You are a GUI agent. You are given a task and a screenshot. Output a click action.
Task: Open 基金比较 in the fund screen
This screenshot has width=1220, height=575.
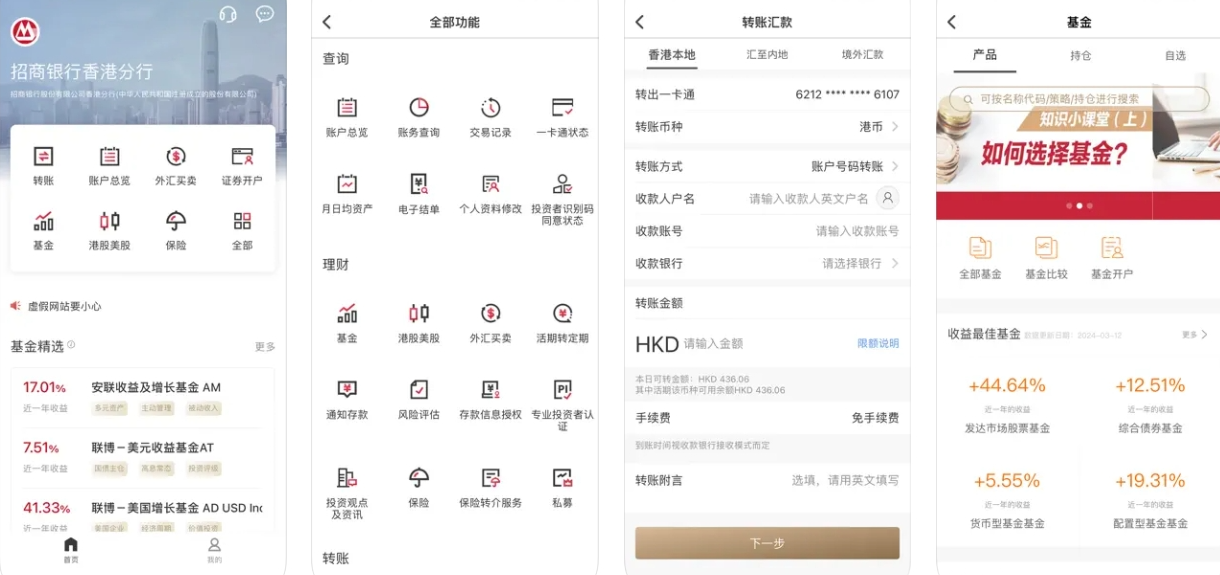click(1046, 258)
